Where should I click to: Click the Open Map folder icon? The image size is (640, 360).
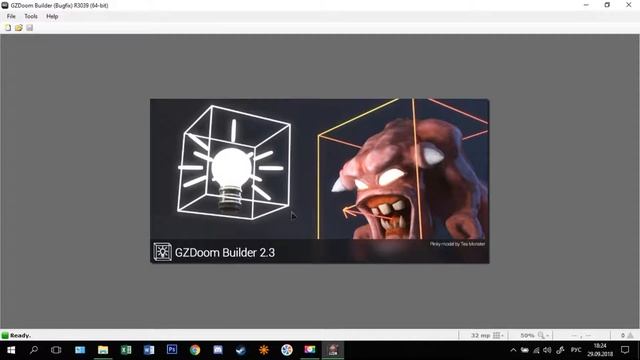point(18,28)
